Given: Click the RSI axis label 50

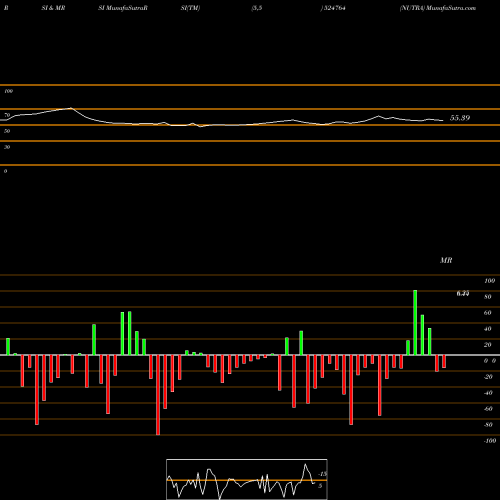Looking at the screenshot, I should [7, 131].
